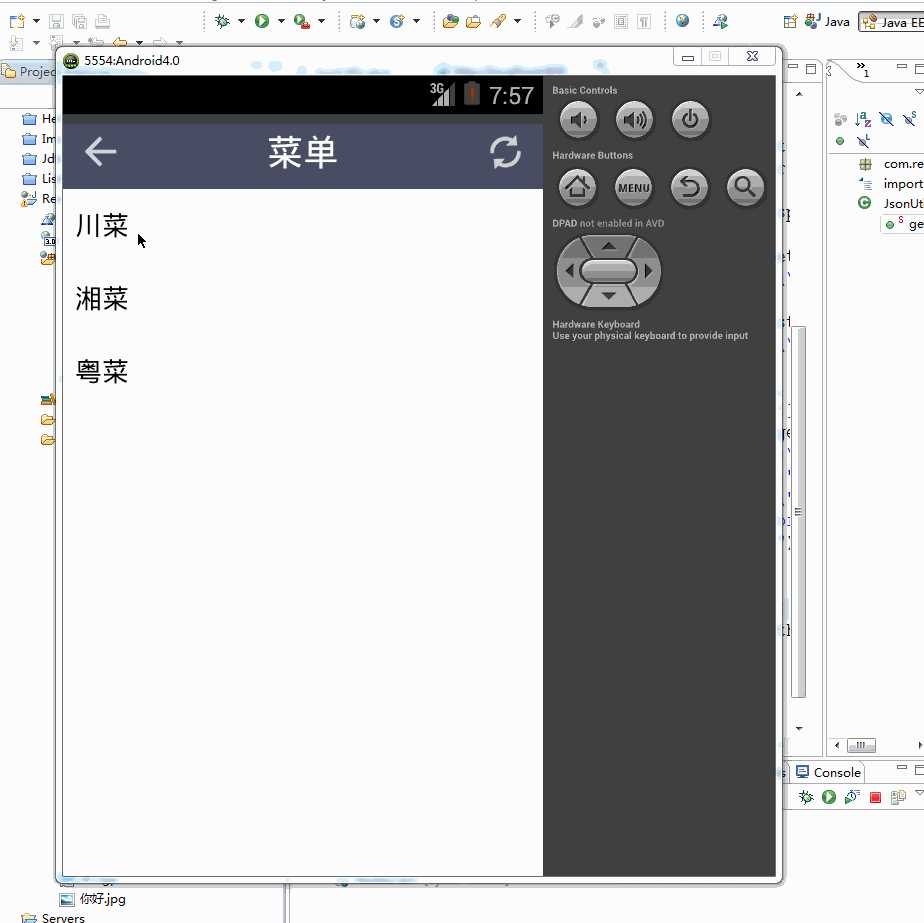This screenshot has height=923, width=924.
Task: Click the DPAD down arrow
Action: [609, 296]
